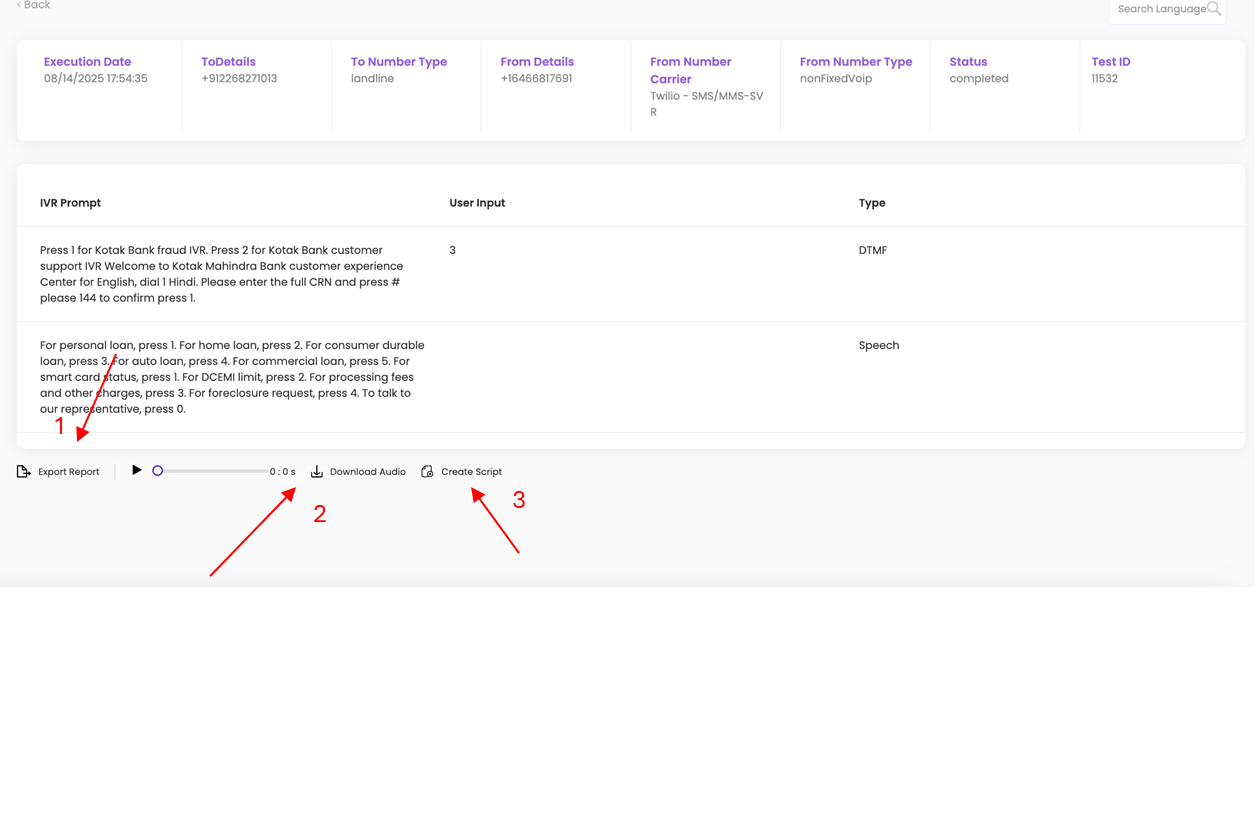
Task: Select the Speech type cell
Action: click(878, 346)
